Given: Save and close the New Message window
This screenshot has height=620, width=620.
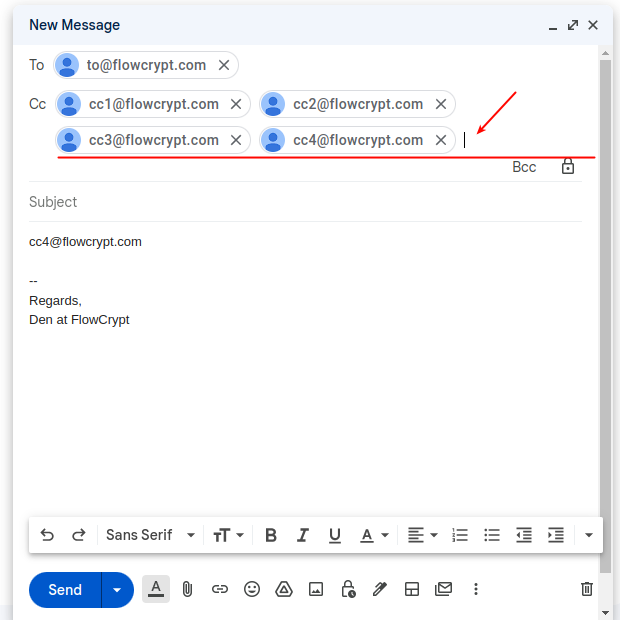Looking at the screenshot, I should coord(593,25).
